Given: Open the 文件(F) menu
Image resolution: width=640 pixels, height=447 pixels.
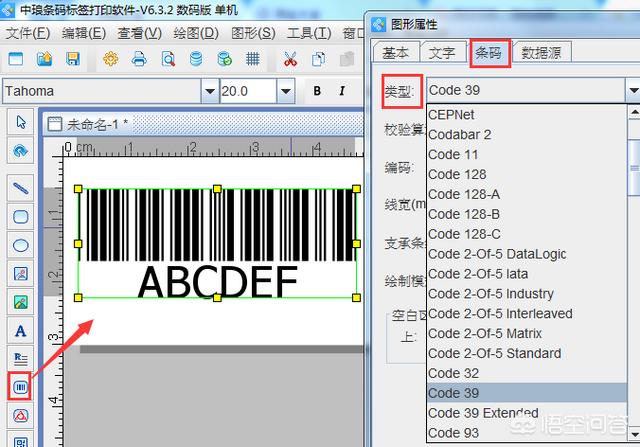Looking at the screenshot, I should tap(28, 33).
